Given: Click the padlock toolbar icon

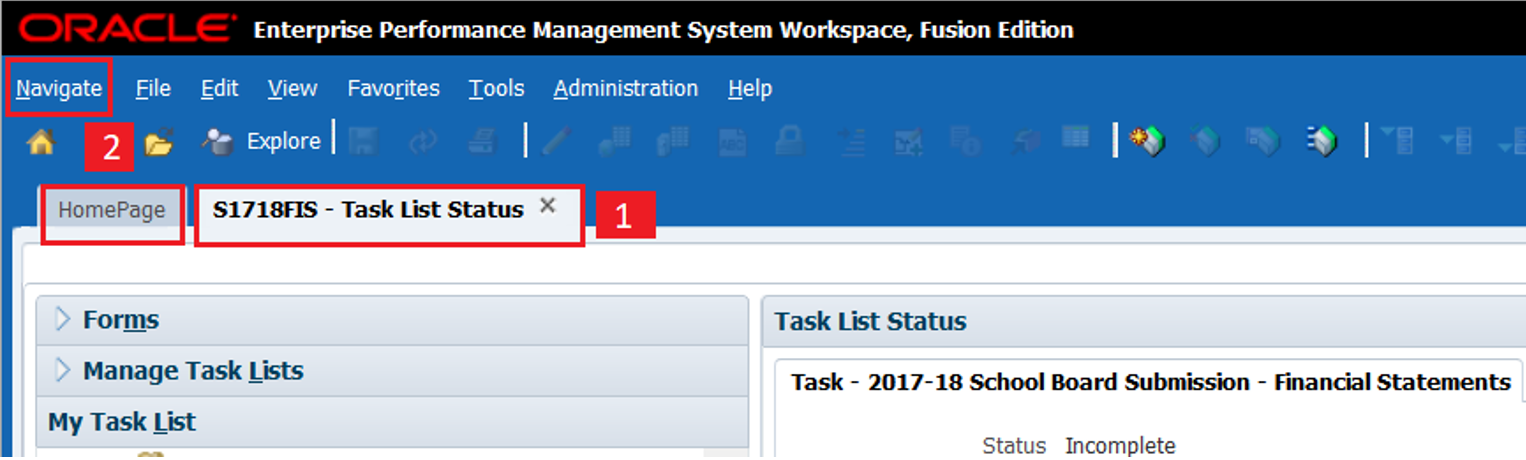Looking at the screenshot, I should [790, 142].
